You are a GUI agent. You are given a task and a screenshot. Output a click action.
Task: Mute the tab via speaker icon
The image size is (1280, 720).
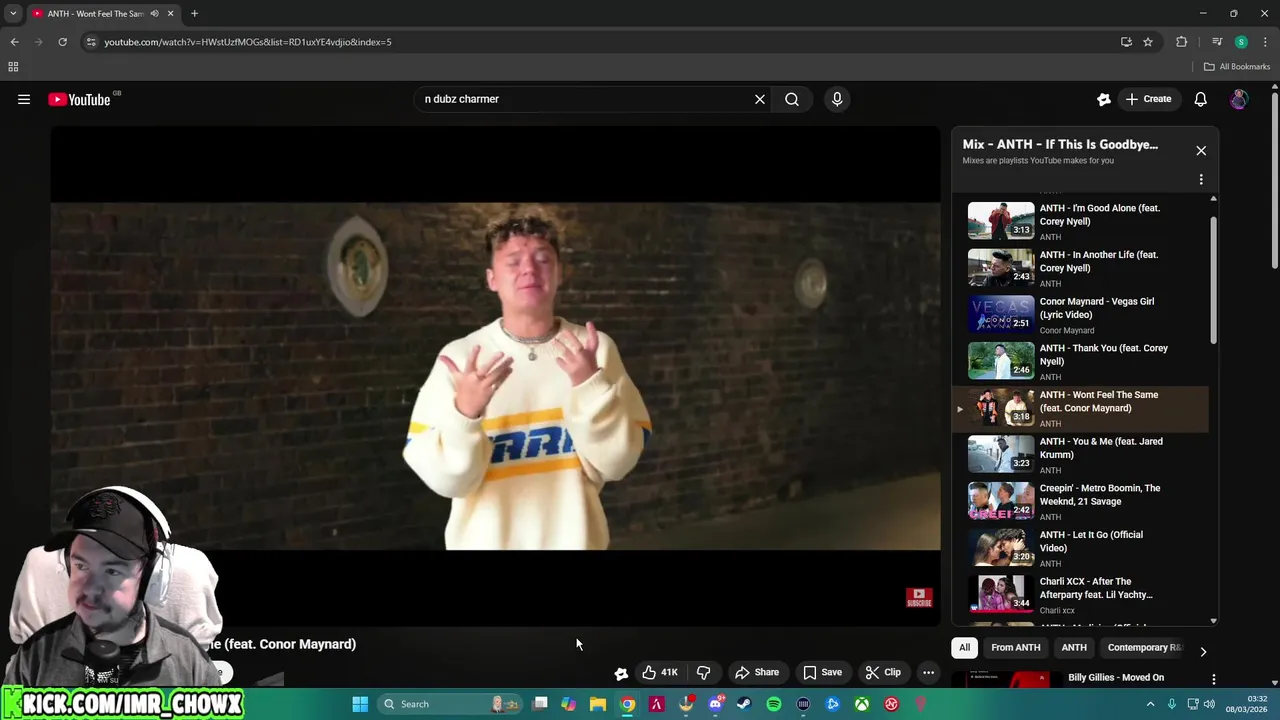point(154,13)
